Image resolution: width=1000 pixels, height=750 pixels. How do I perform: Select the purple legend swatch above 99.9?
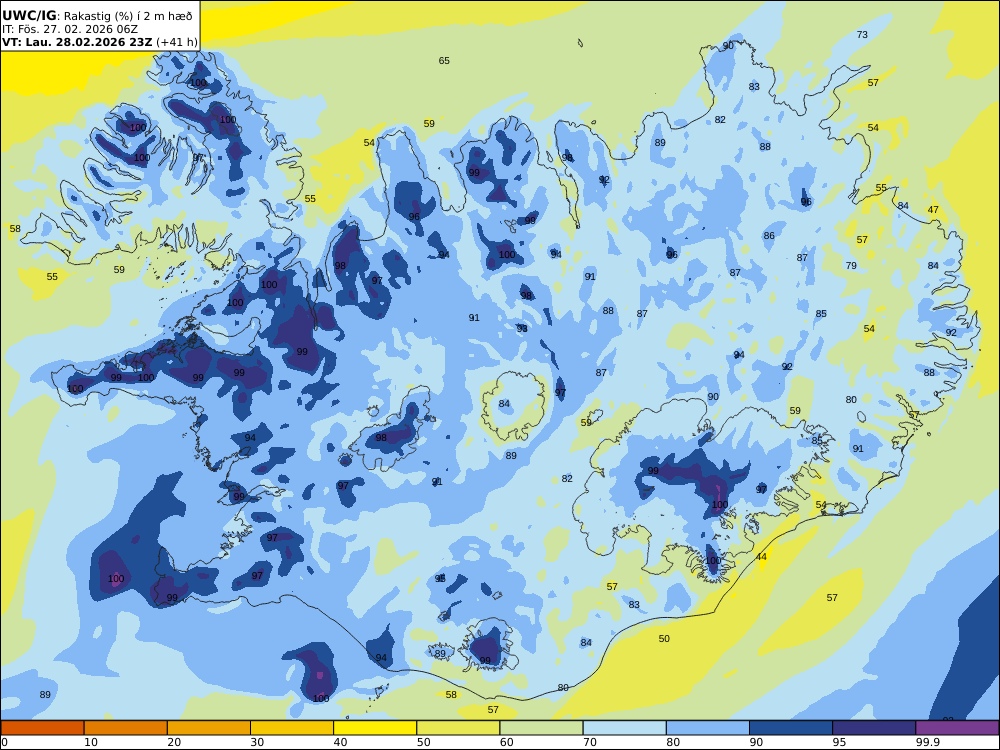point(957,728)
